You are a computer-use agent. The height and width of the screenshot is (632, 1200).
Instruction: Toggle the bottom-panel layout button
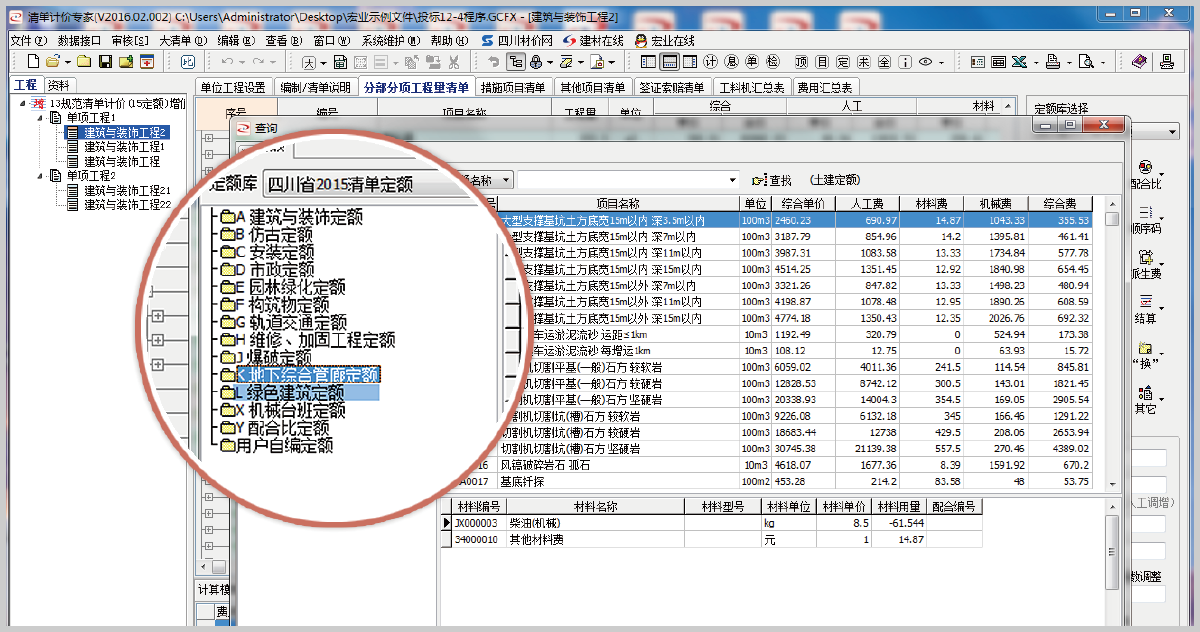tap(671, 62)
